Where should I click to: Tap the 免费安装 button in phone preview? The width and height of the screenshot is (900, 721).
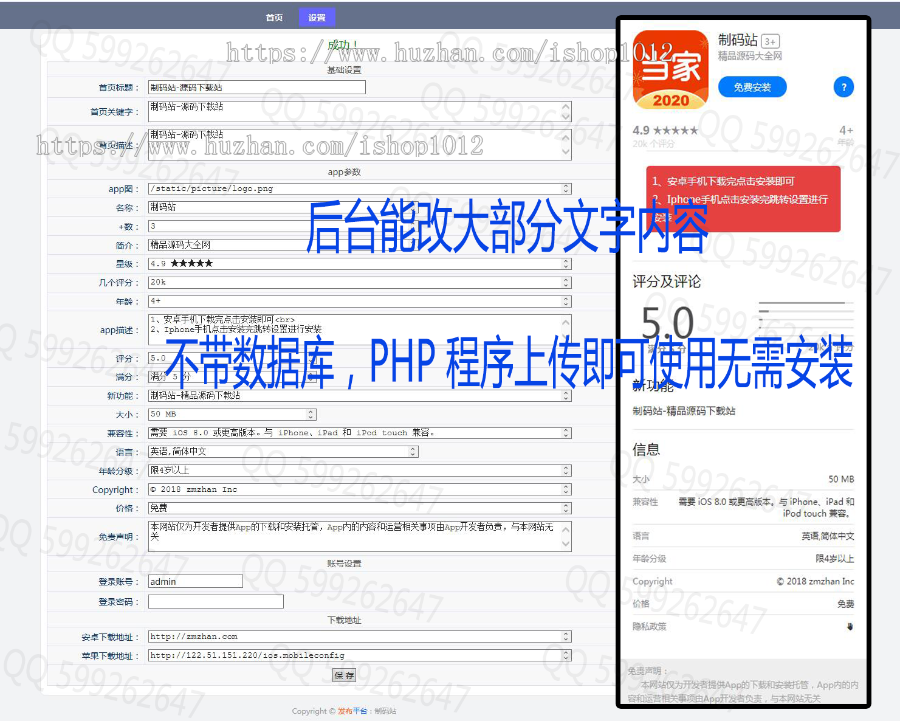(752, 87)
